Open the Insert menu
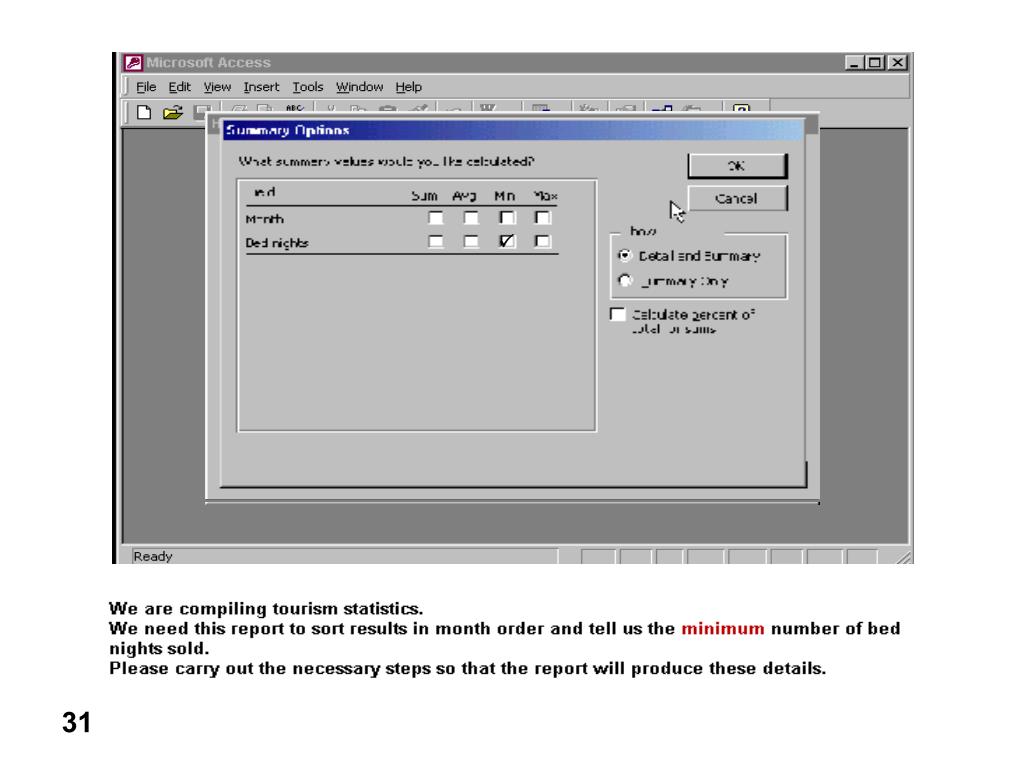 coord(261,87)
